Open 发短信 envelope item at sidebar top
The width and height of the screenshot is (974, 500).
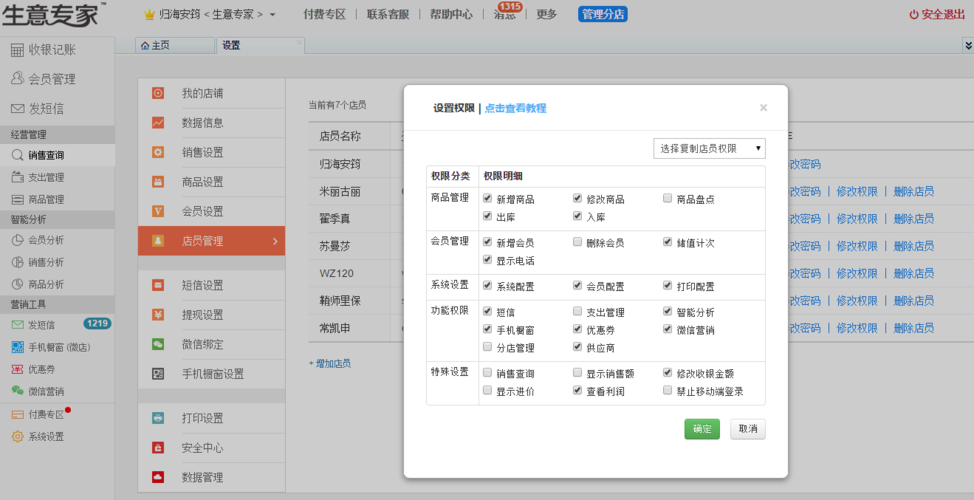pos(37,109)
